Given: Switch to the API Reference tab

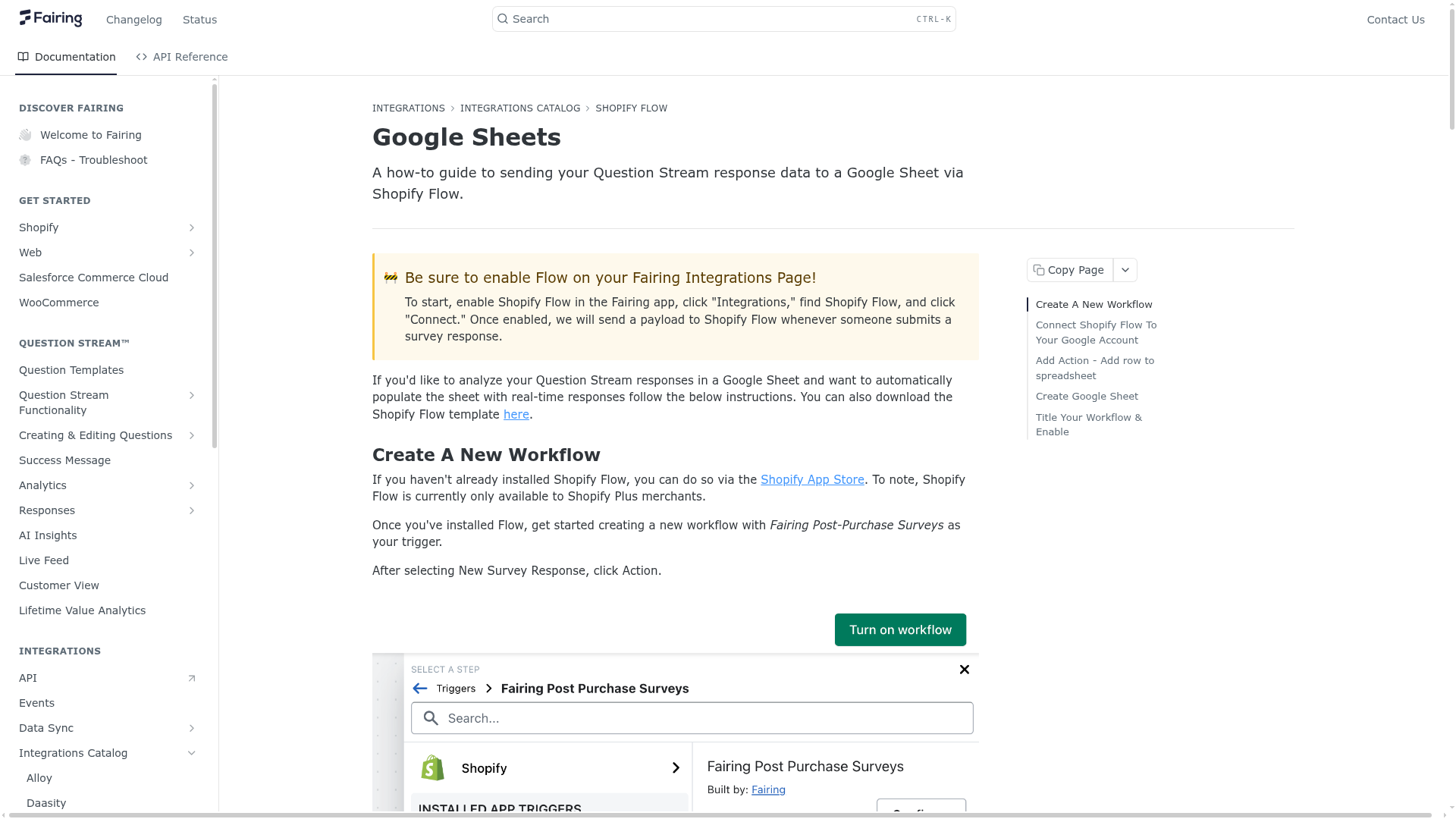Looking at the screenshot, I should point(182,57).
